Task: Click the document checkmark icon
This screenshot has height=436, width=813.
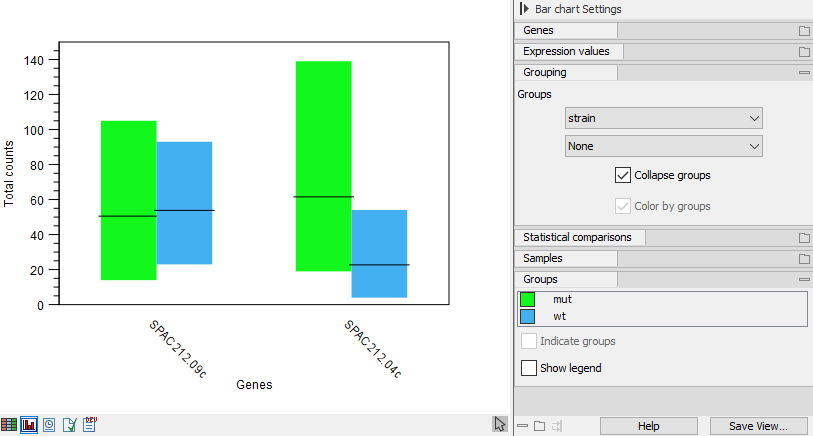Action: pos(69,425)
